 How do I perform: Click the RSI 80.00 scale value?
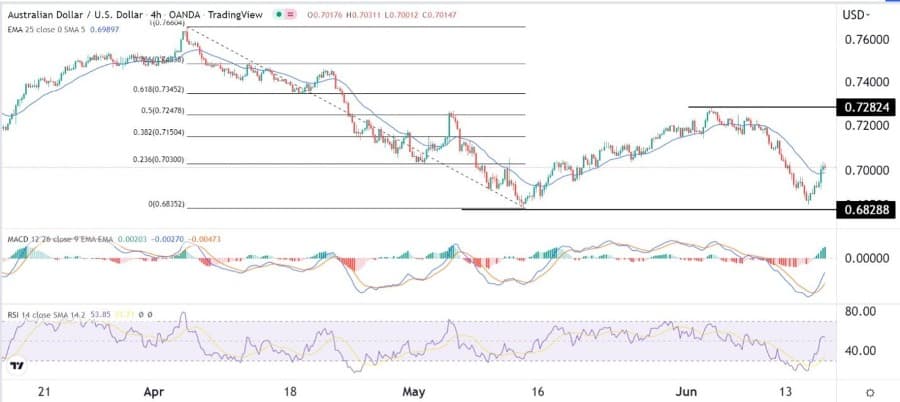(x=858, y=311)
